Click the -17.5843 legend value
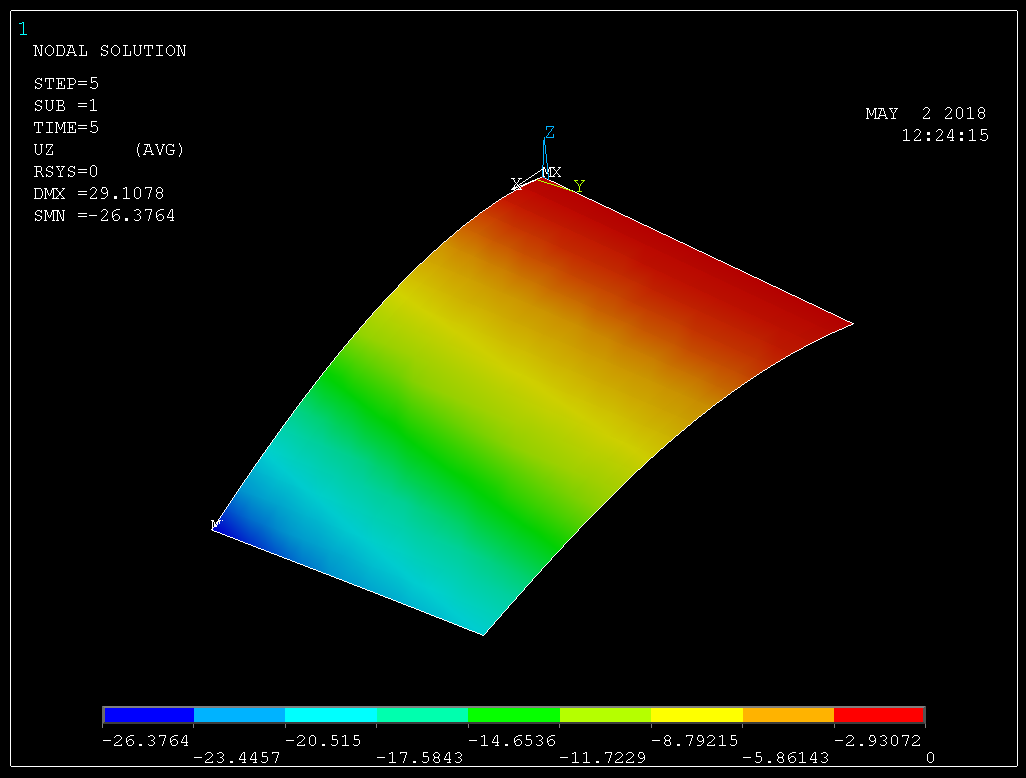 click(x=420, y=758)
